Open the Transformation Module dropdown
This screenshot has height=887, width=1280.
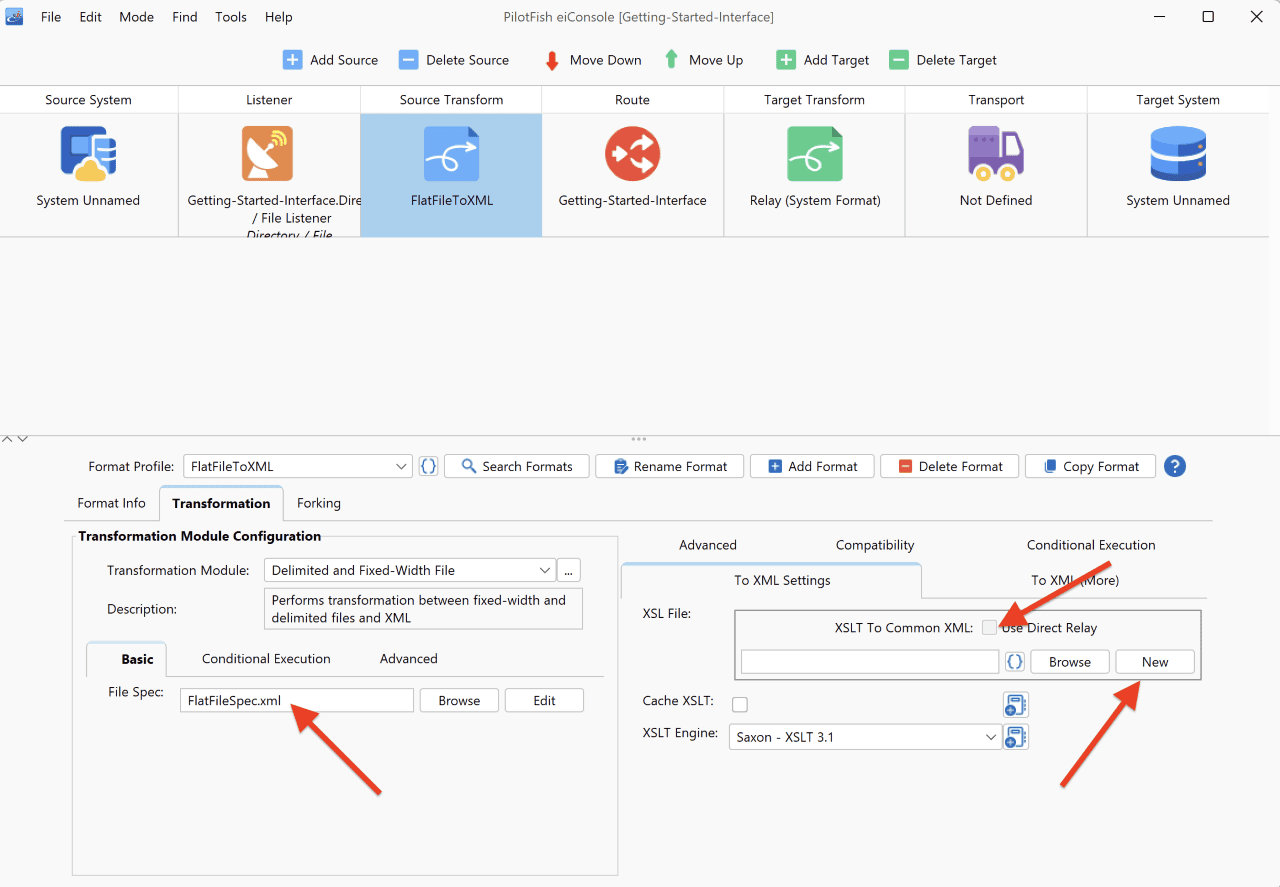pyautogui.click(x=410, y=570)
